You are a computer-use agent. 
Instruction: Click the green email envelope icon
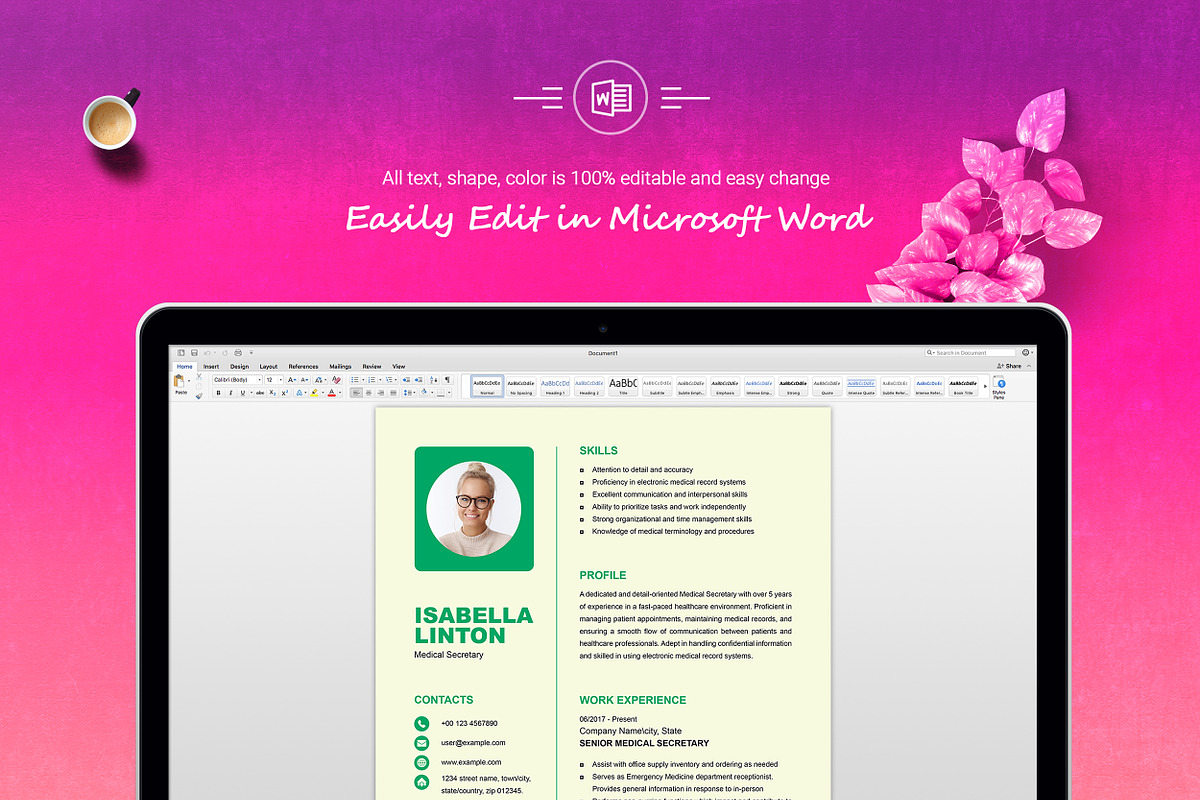pyautogui.click(x=422, y=743)
